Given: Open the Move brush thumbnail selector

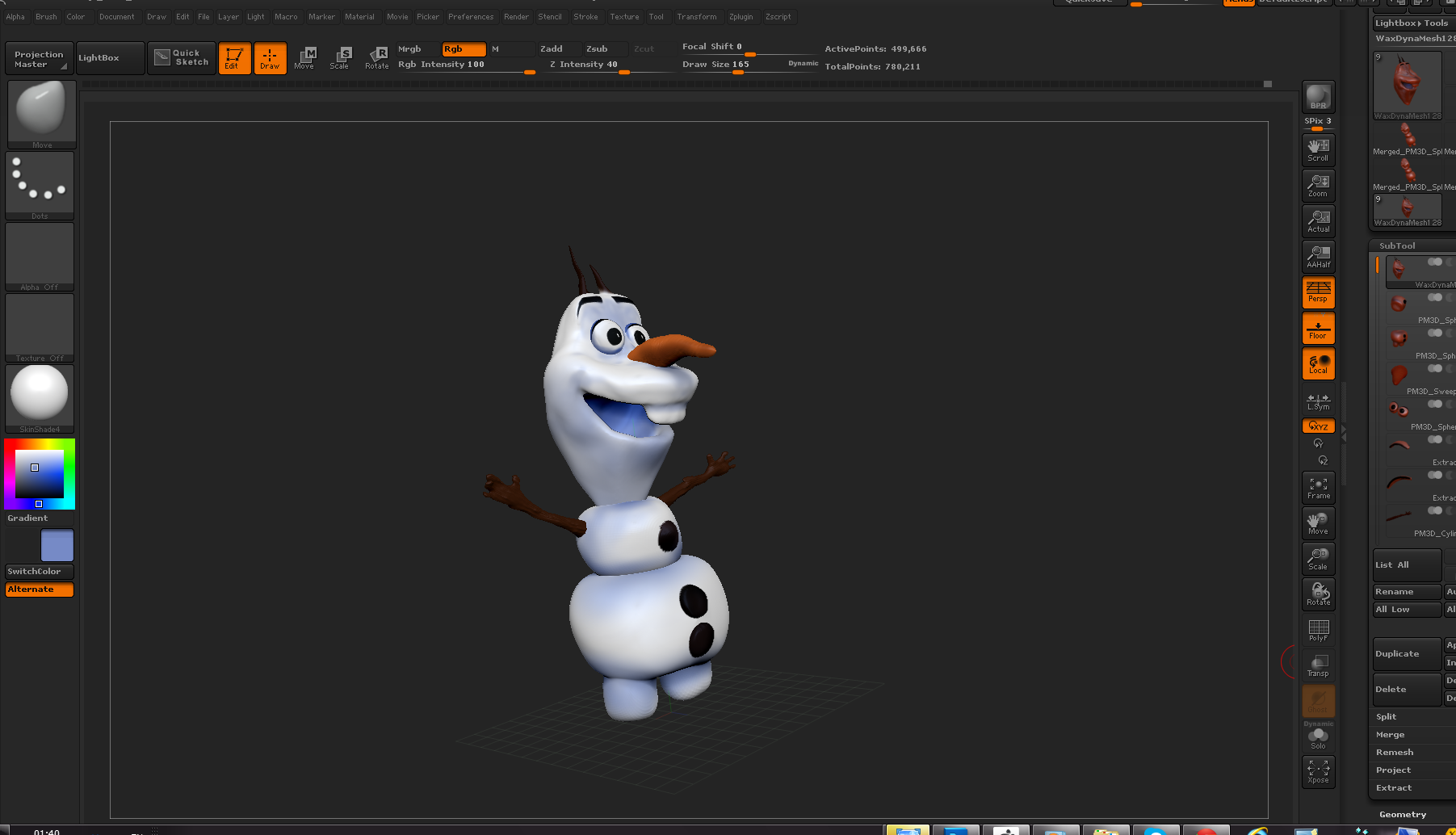Looking at the screenshot, I should coord(41,115).
